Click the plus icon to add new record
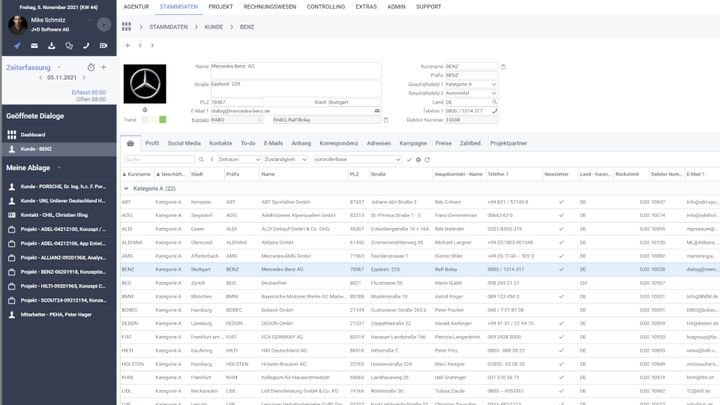The height and width of the screenshot is (405, 720). pos(128,45)
